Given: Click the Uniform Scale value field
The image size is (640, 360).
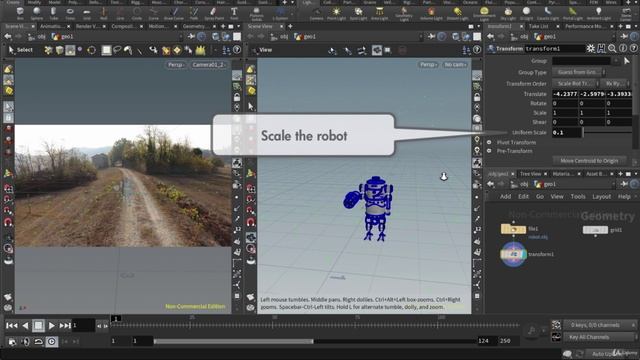Looking at the screenshot, I should [x=567, y=132].
